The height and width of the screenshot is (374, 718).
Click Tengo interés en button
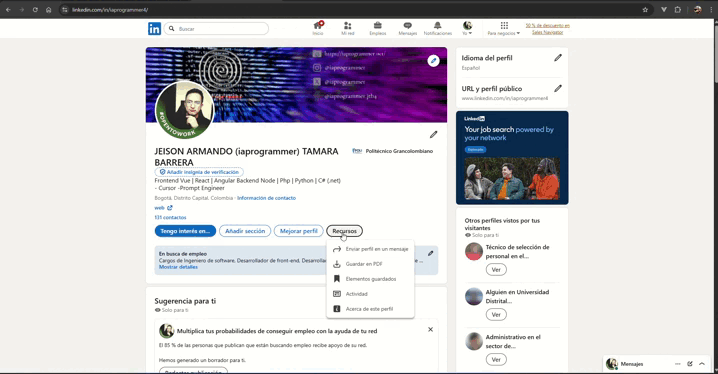(185, 231)
